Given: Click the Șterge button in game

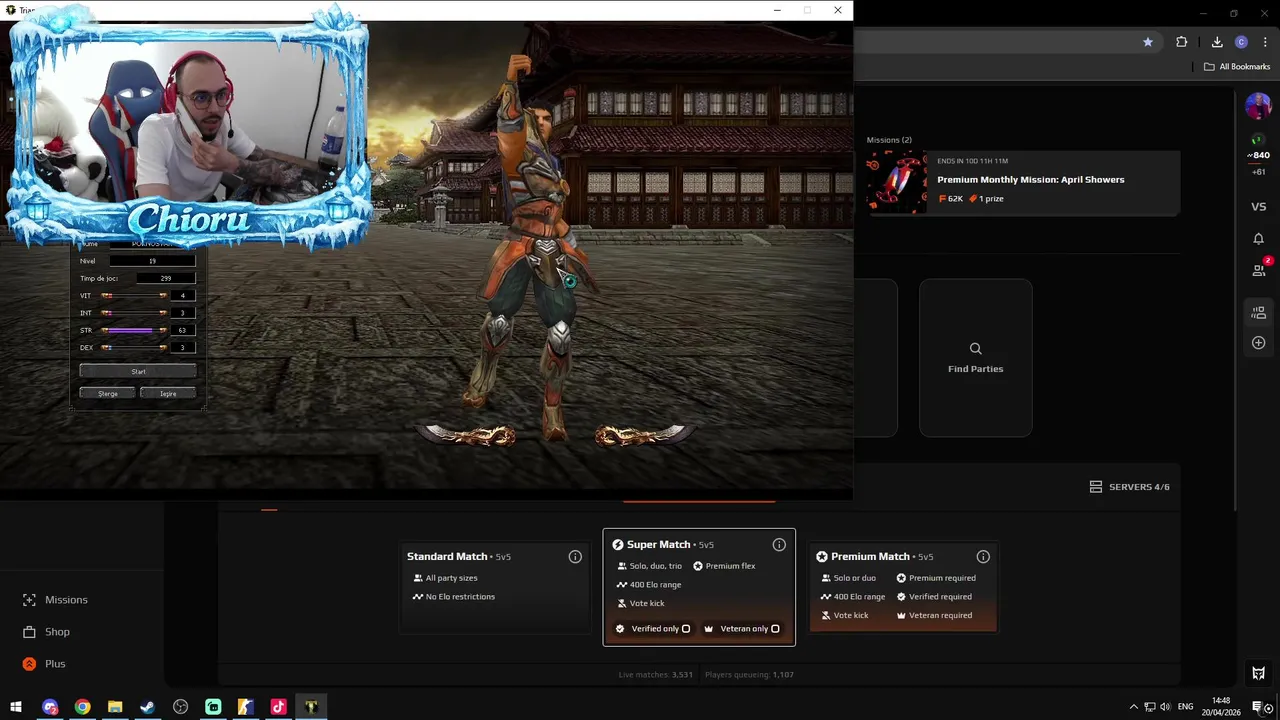Looking at the screenshot, I should click(x=108, y=393).
